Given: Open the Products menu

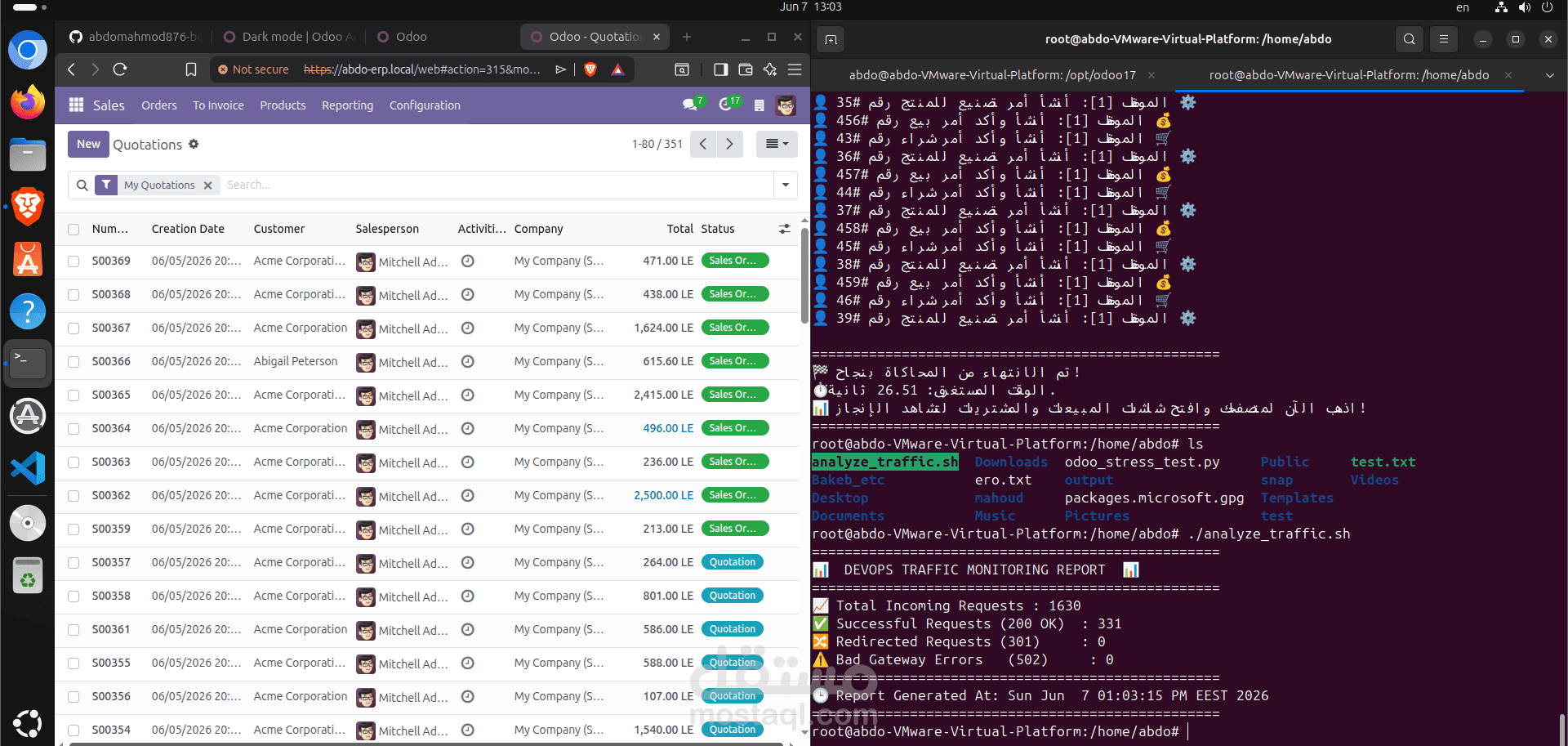Looking at the screenshot, I should tap(283, 105).
